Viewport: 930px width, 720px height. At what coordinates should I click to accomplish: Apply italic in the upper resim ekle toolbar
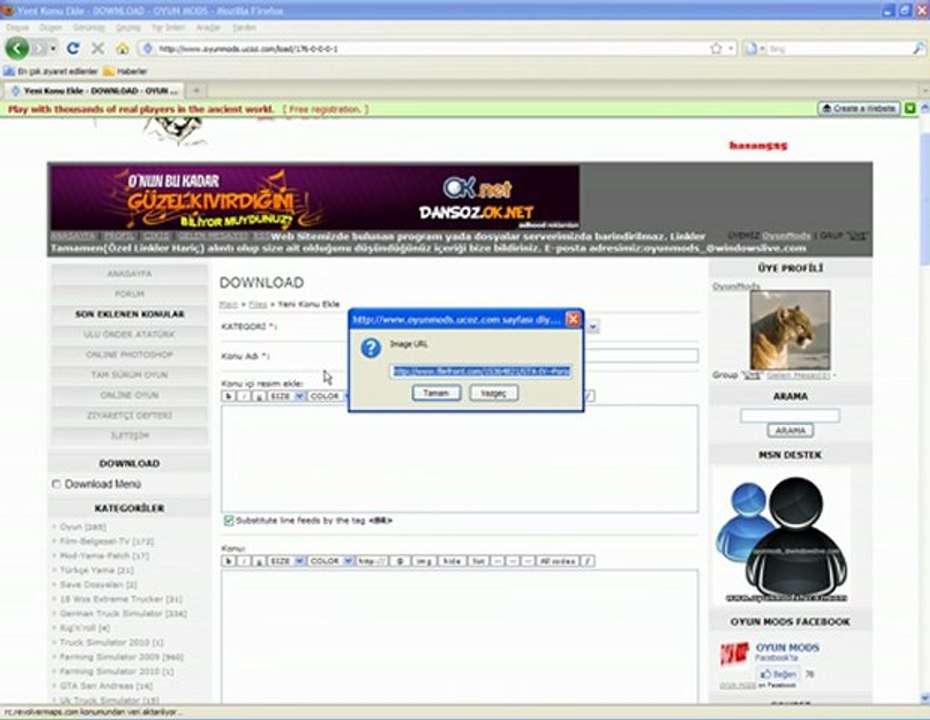[x=244, y=396]
